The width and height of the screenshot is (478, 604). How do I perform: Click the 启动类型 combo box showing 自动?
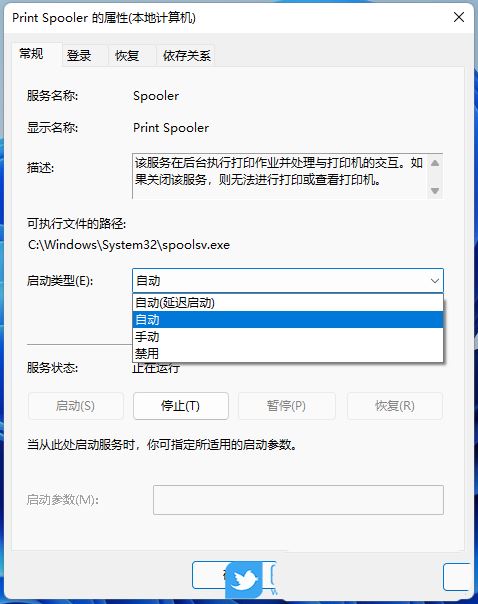288,280
